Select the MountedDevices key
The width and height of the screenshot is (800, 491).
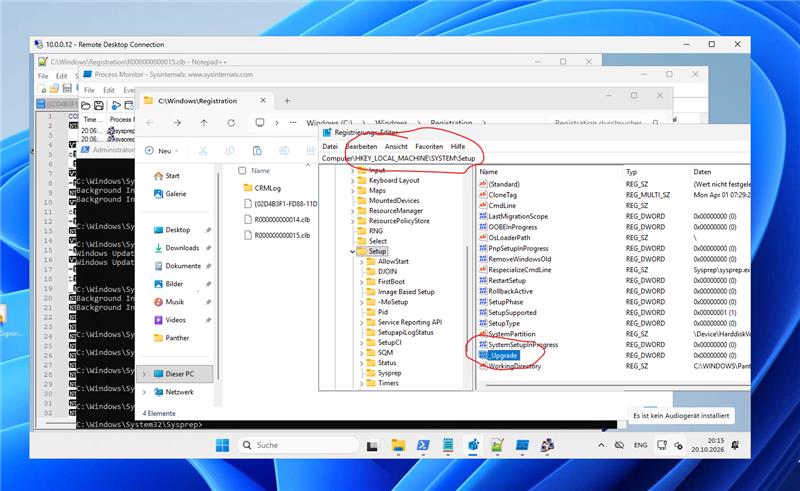tap(394, 201)
